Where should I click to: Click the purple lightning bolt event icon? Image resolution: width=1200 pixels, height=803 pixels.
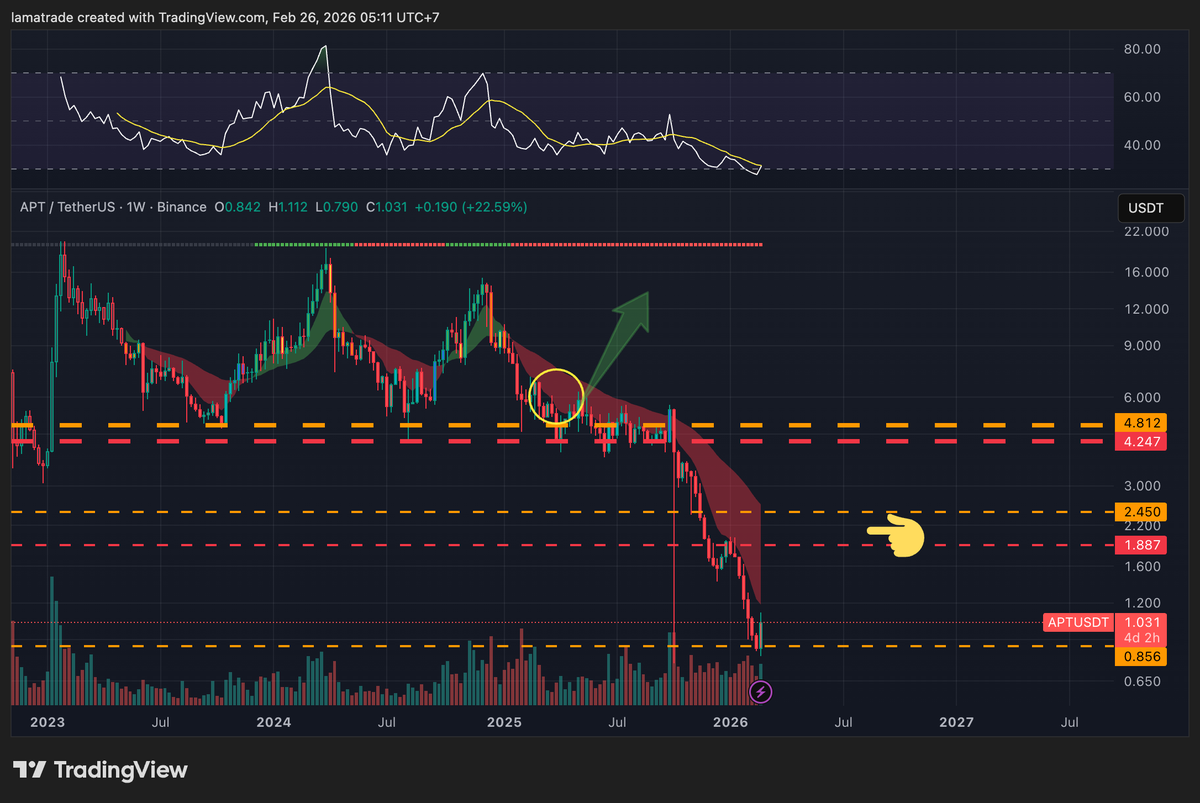(761, 690)
